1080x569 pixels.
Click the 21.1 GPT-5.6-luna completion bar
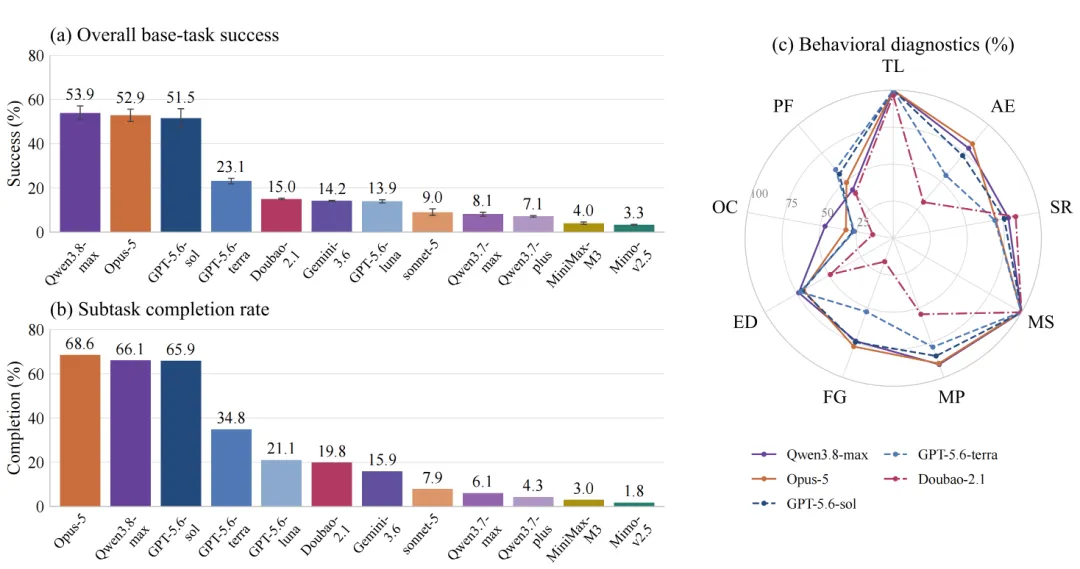click(282, 483)
